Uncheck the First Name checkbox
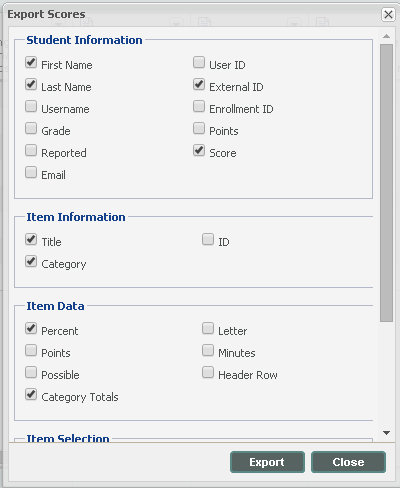The width and height of the screenshot is (400, 488). (31, 62)
